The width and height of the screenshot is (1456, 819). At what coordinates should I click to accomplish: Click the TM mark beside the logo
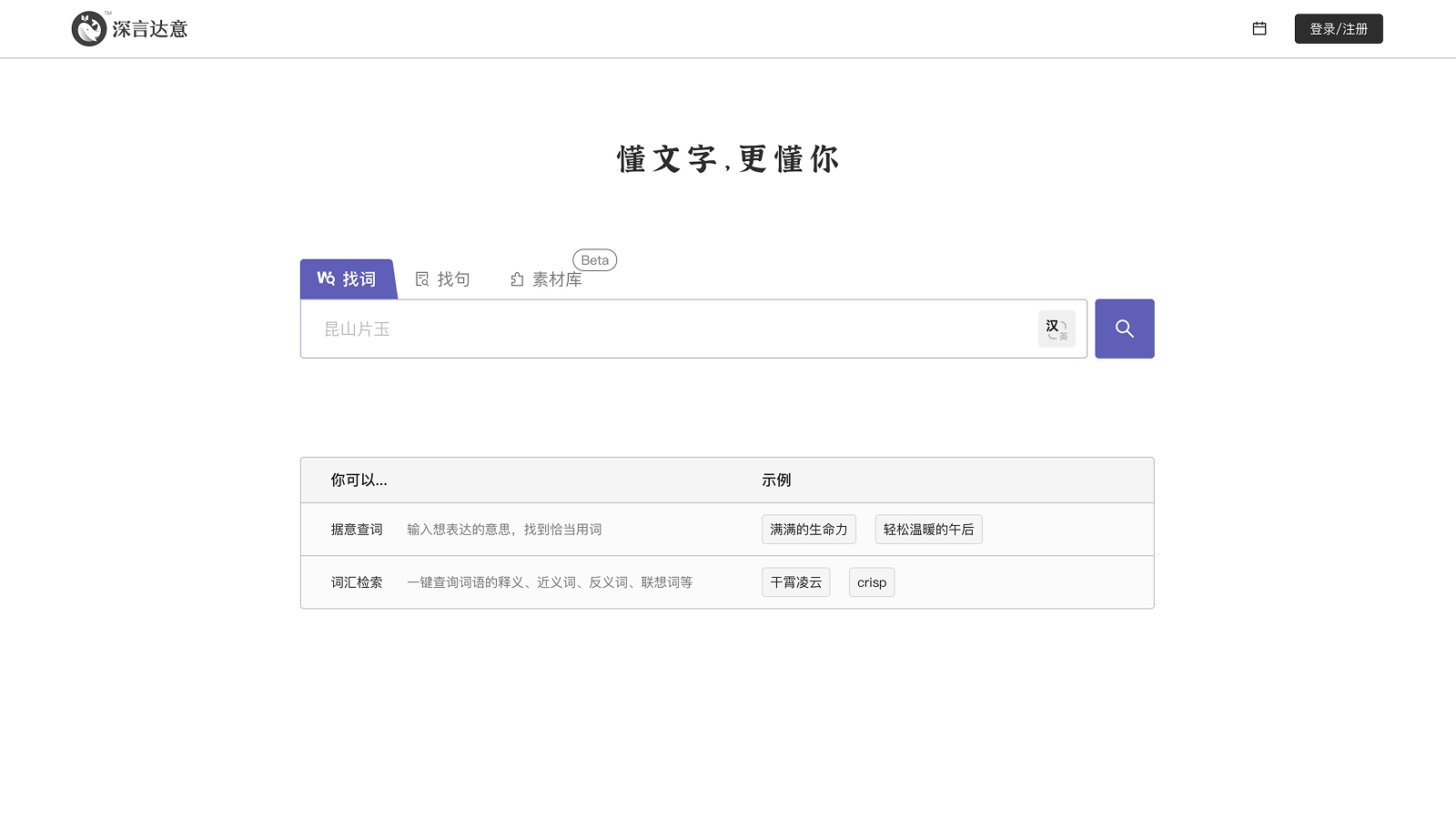tap(106, 14)
